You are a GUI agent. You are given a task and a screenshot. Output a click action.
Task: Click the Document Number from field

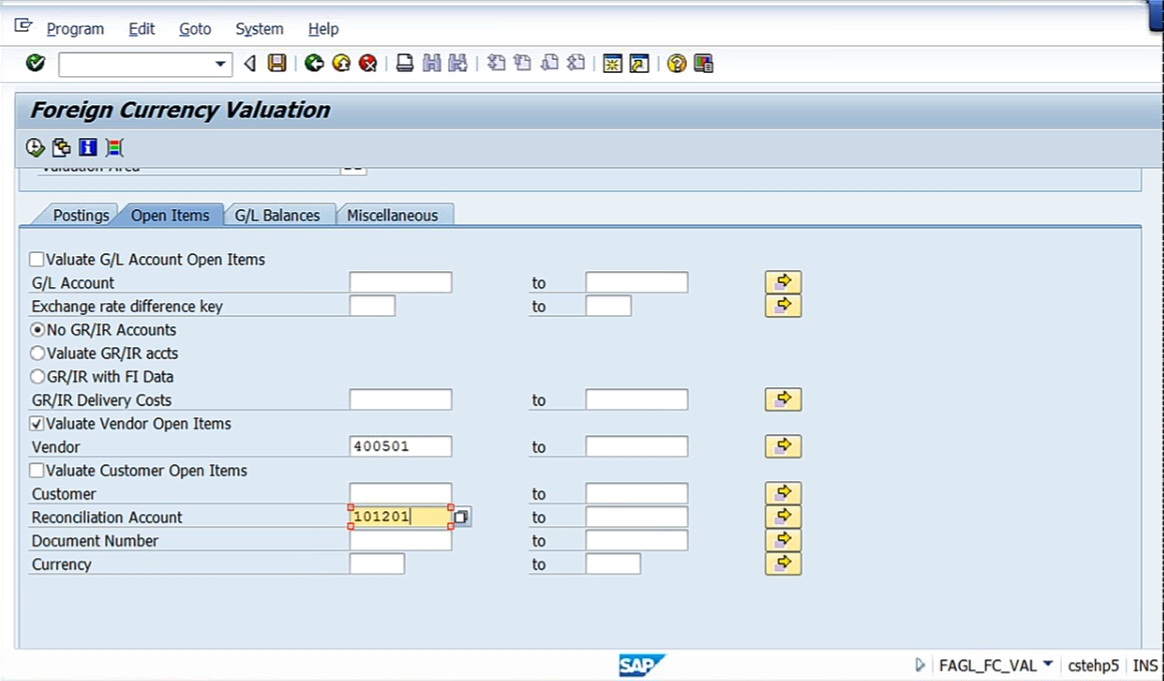(400, 540)
